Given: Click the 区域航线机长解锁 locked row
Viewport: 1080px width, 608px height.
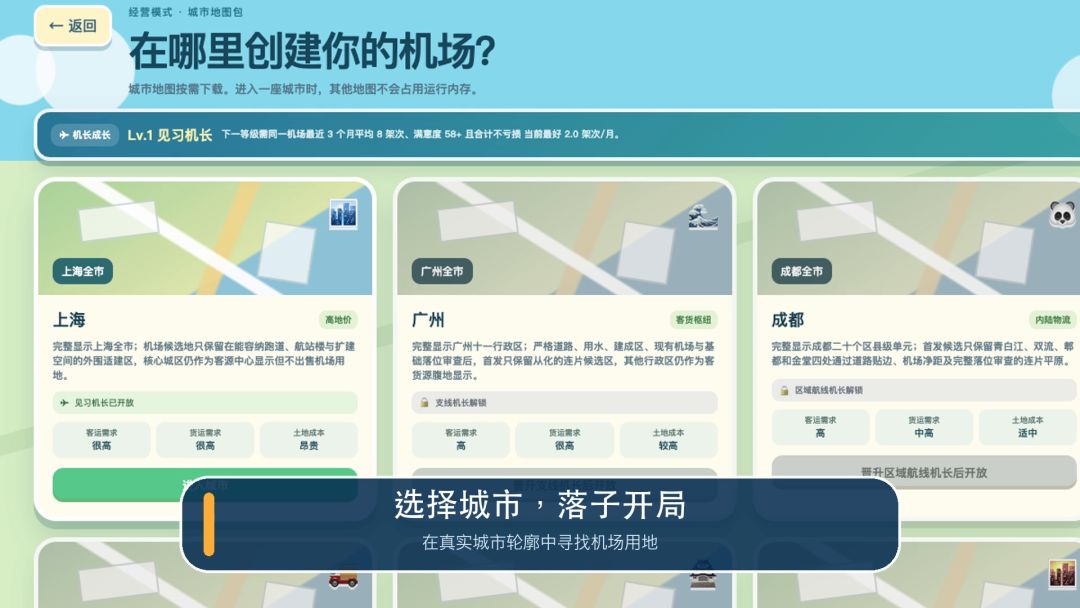Looking at the screenshot, I should click(x=924, y=390).
